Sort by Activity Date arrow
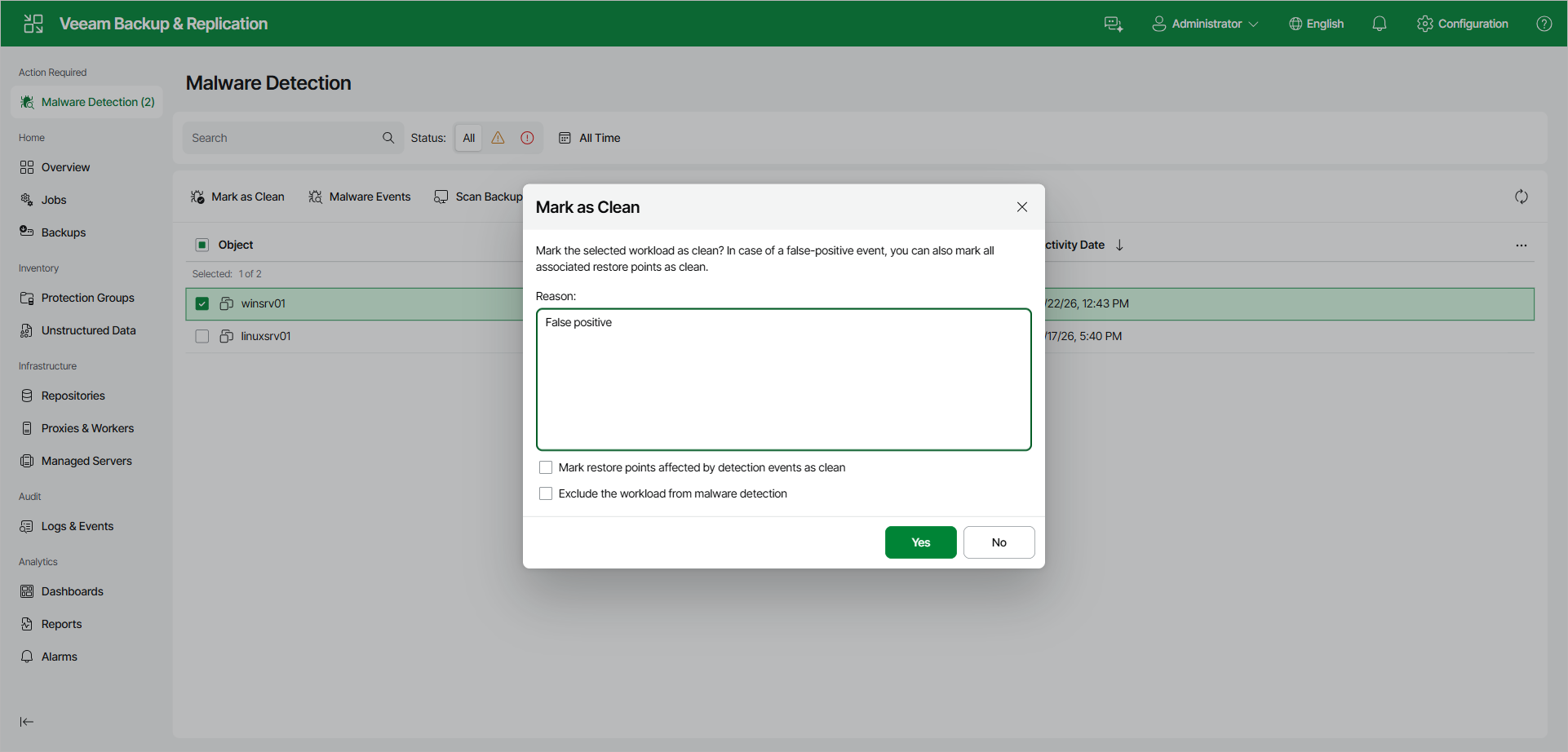 (1120, 245)
